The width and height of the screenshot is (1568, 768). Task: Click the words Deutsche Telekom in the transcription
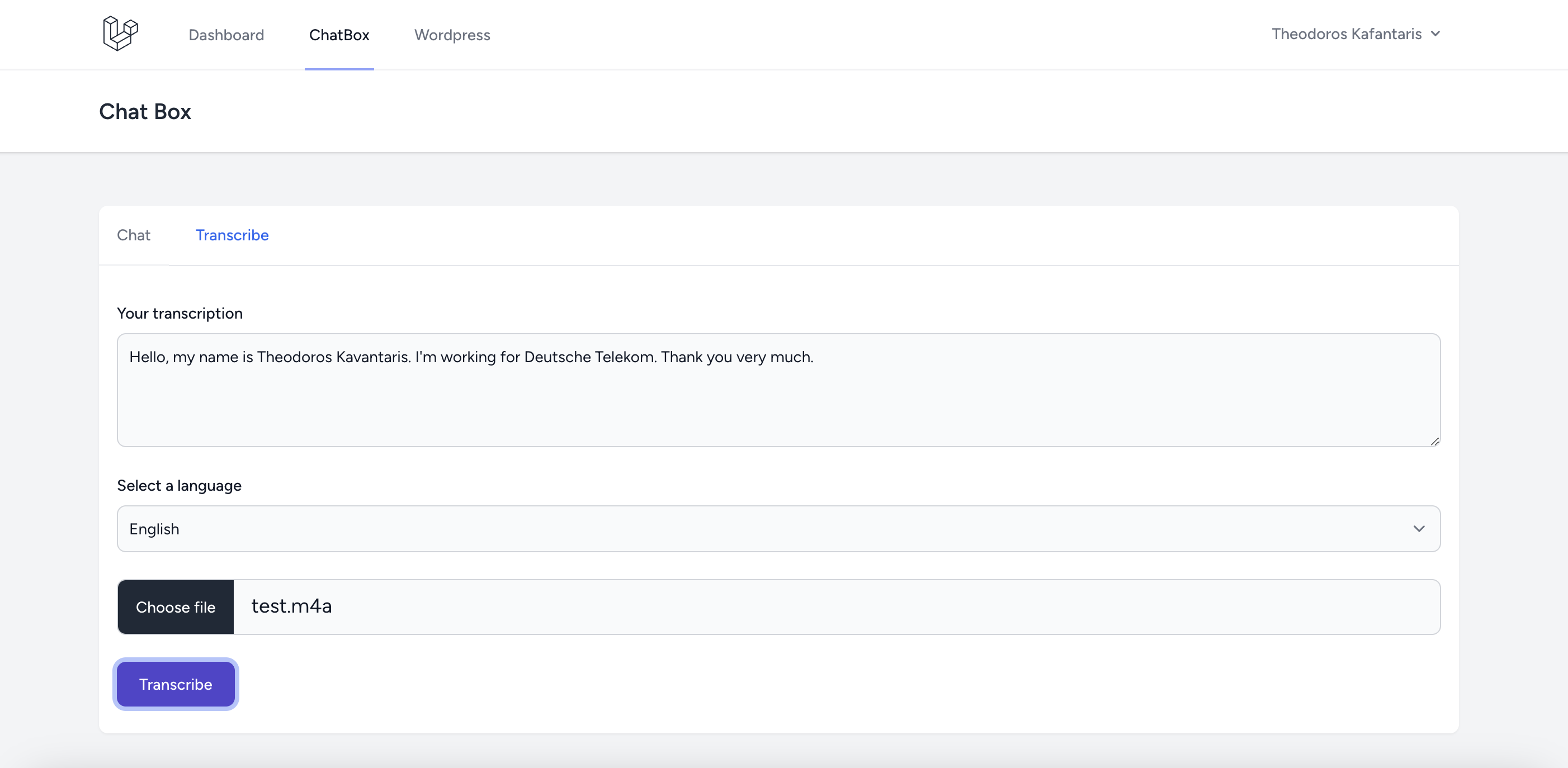[590, 357]
